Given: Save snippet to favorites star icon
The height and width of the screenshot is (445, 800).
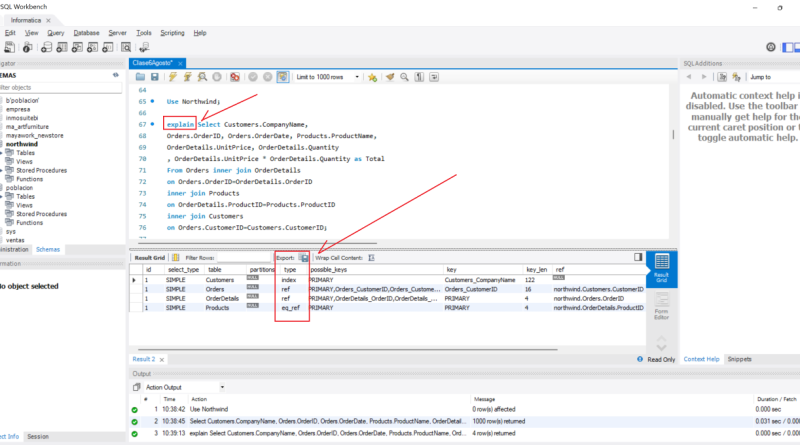Looking at the screenshot, I should coord(372,77).
